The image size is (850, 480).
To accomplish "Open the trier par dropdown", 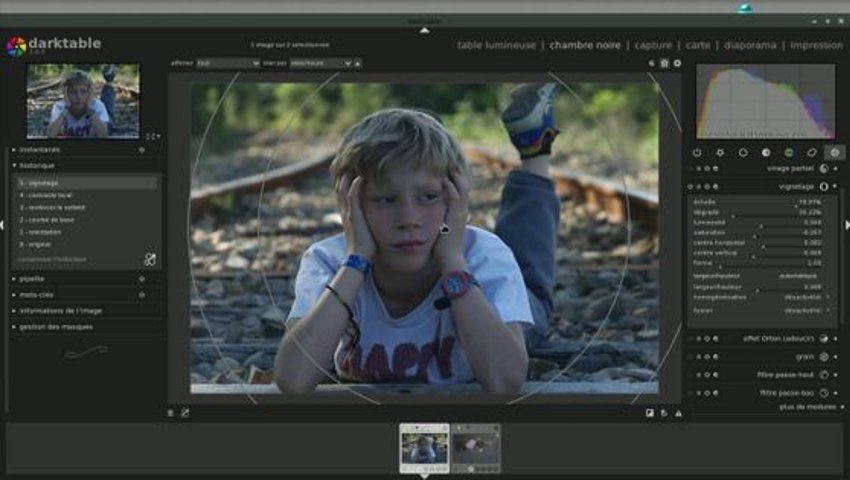I will coord(320,63).
